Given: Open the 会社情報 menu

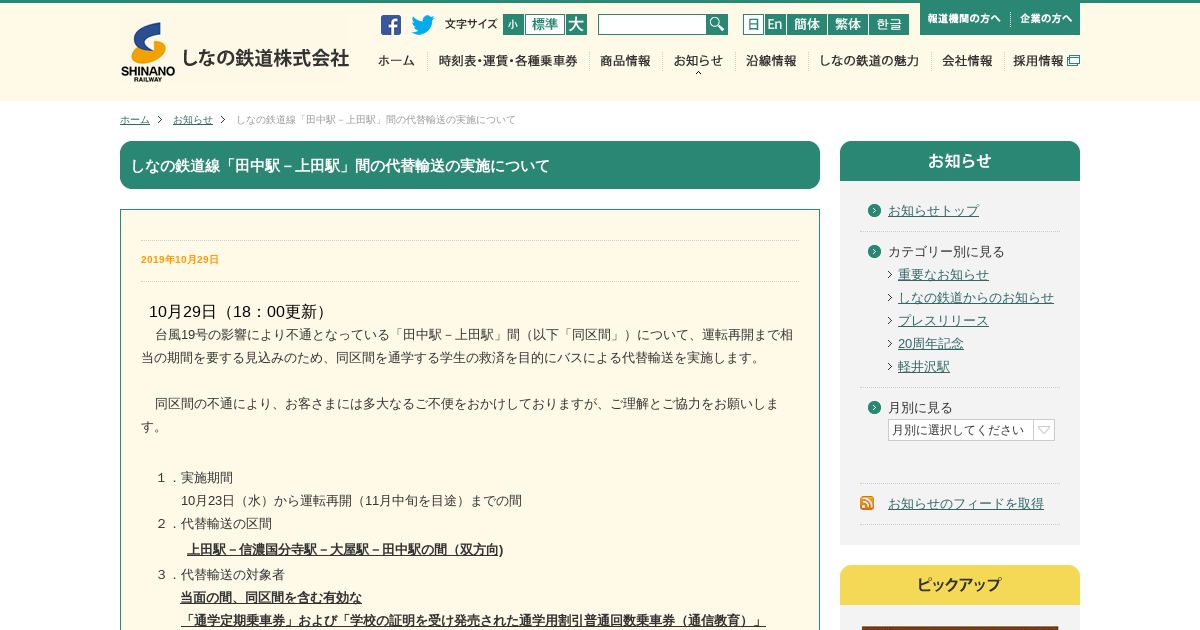Looking at the screenshot, I should coord(967,61).
